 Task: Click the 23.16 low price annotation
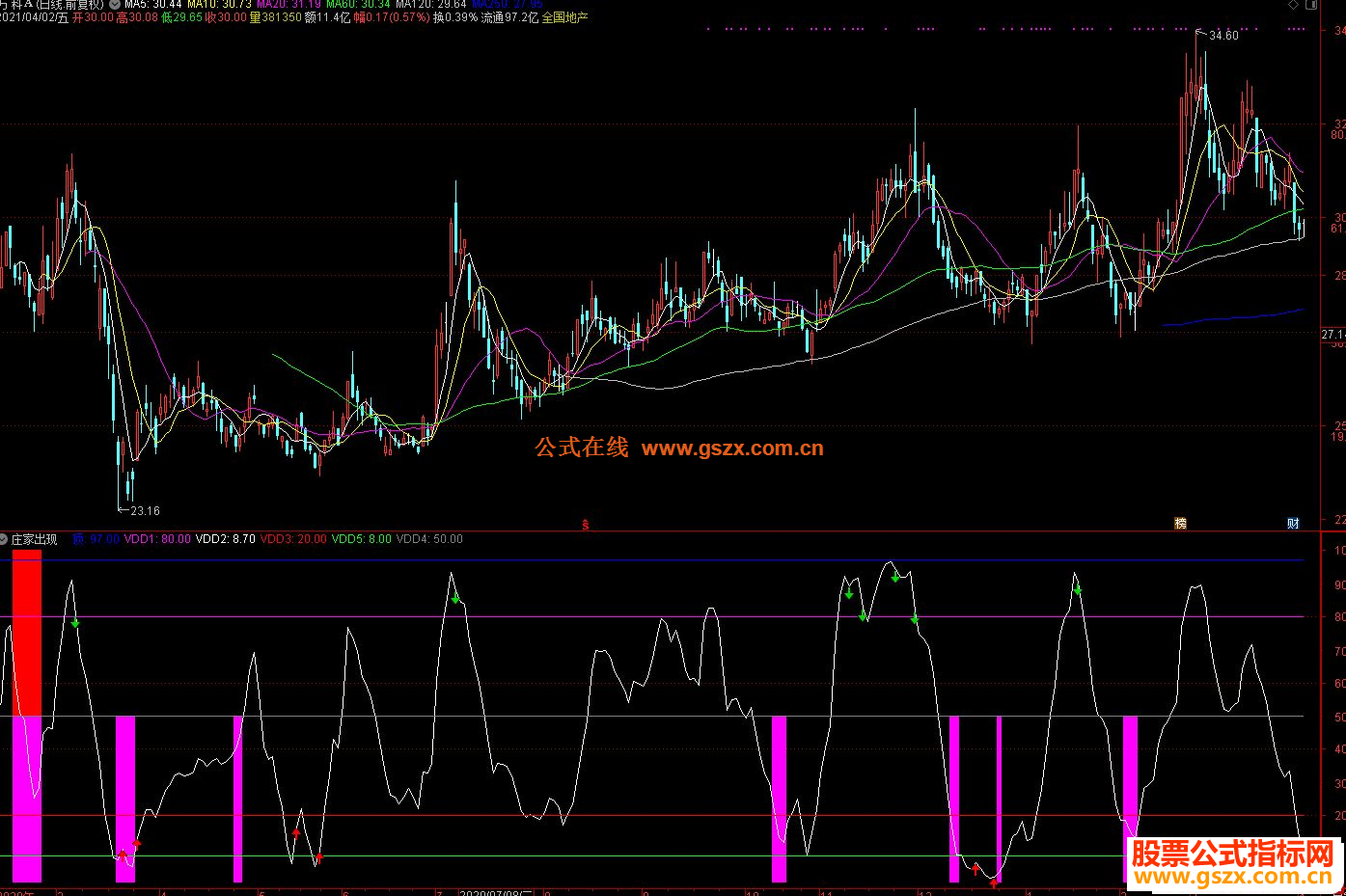click(145, 510)
